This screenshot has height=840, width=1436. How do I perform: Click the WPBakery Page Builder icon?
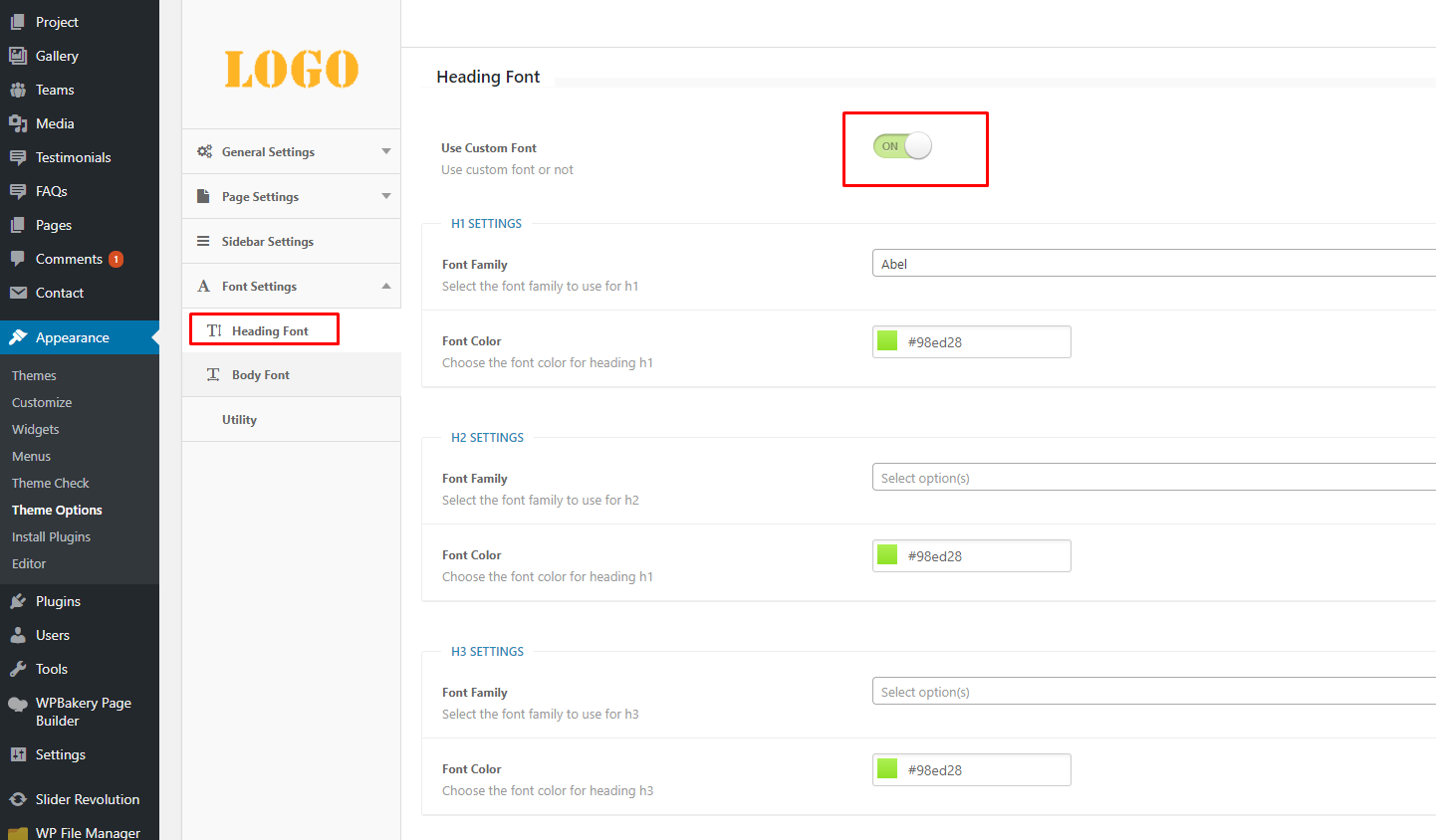click(x=18, y=705)
